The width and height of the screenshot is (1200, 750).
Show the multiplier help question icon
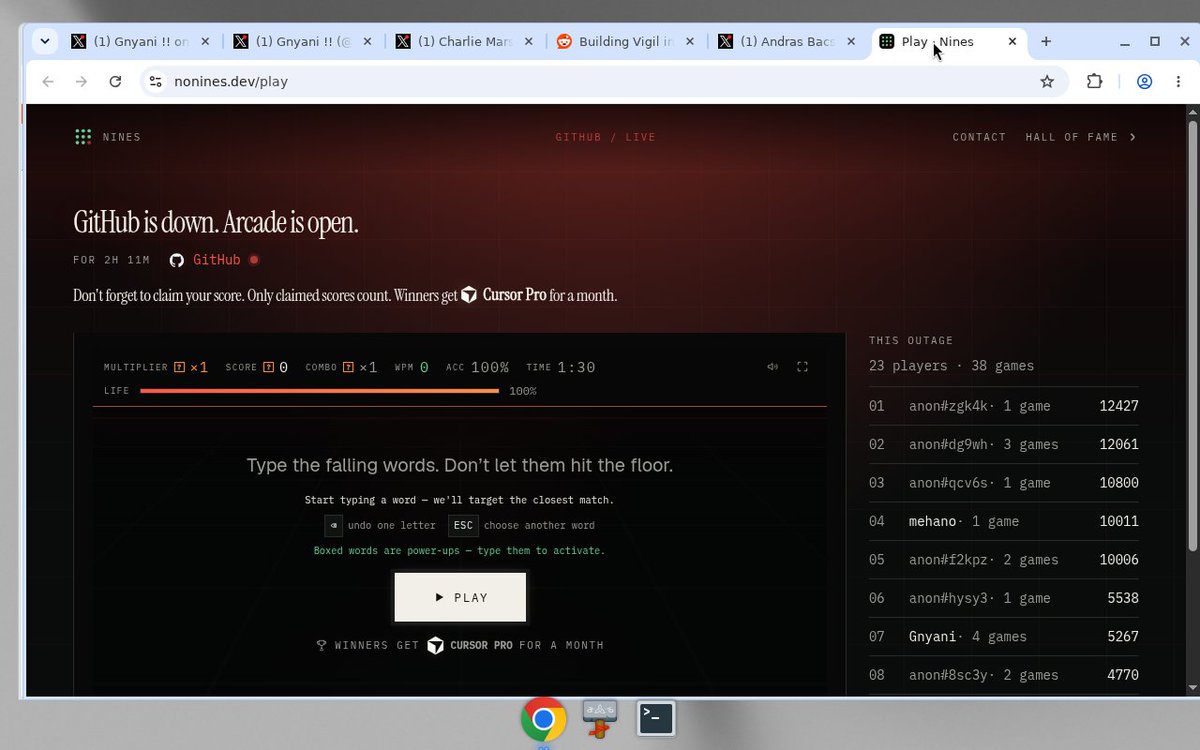click(x=179, y=368)
